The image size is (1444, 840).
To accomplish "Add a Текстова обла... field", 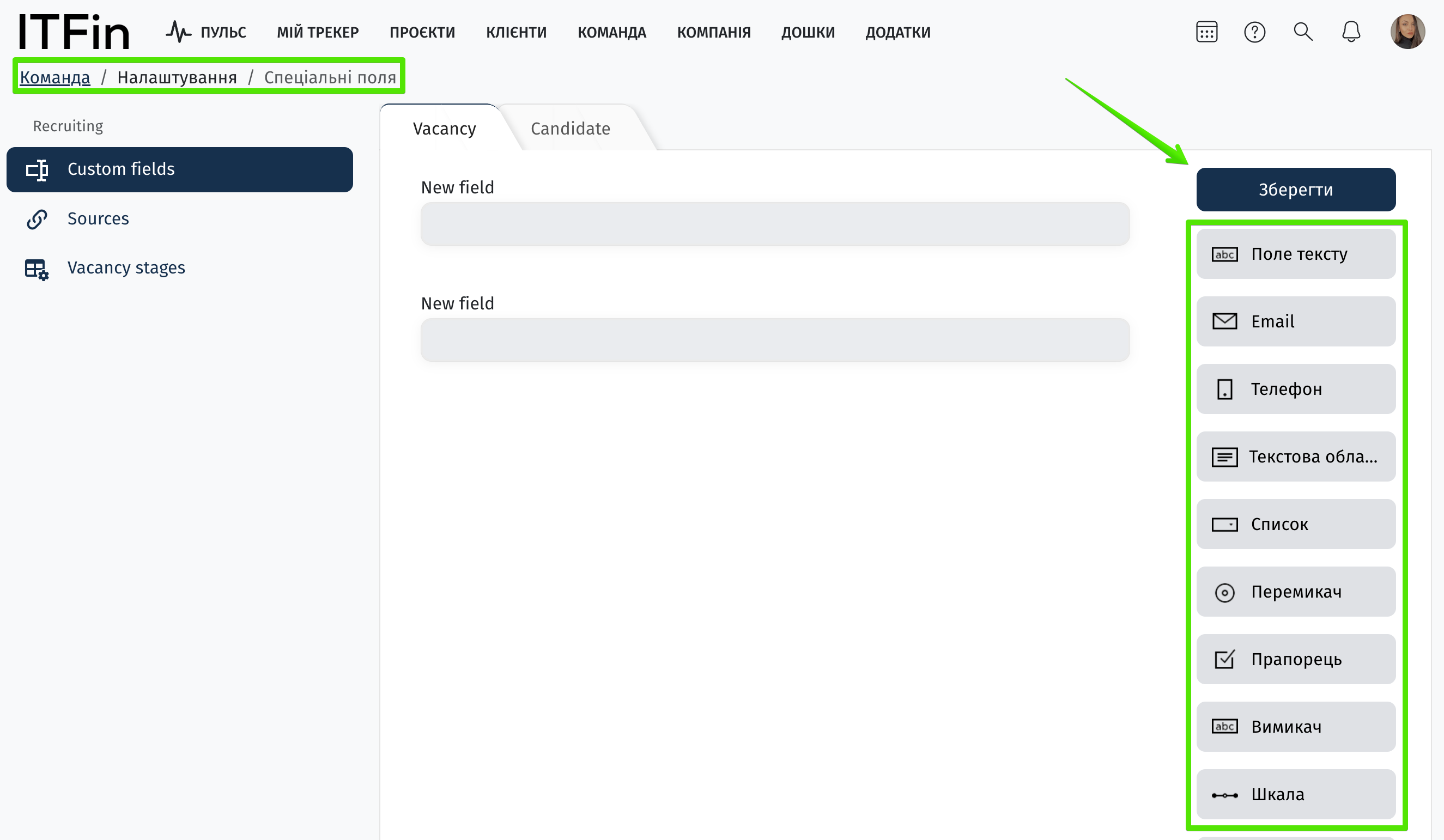I will pyautogui.click(x=1296, y=456).
